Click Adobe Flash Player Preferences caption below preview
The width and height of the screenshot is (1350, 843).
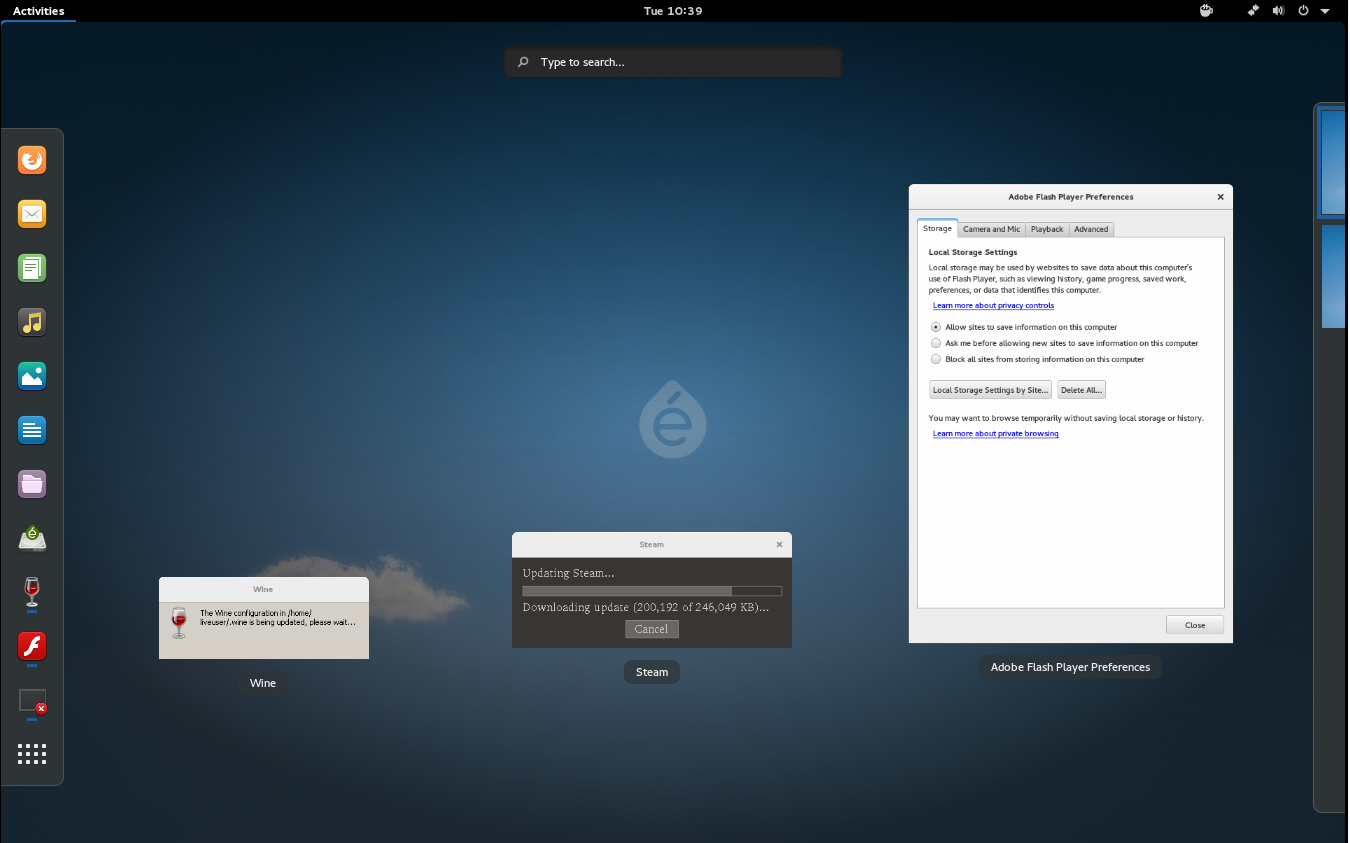[x=1070, y=667]
